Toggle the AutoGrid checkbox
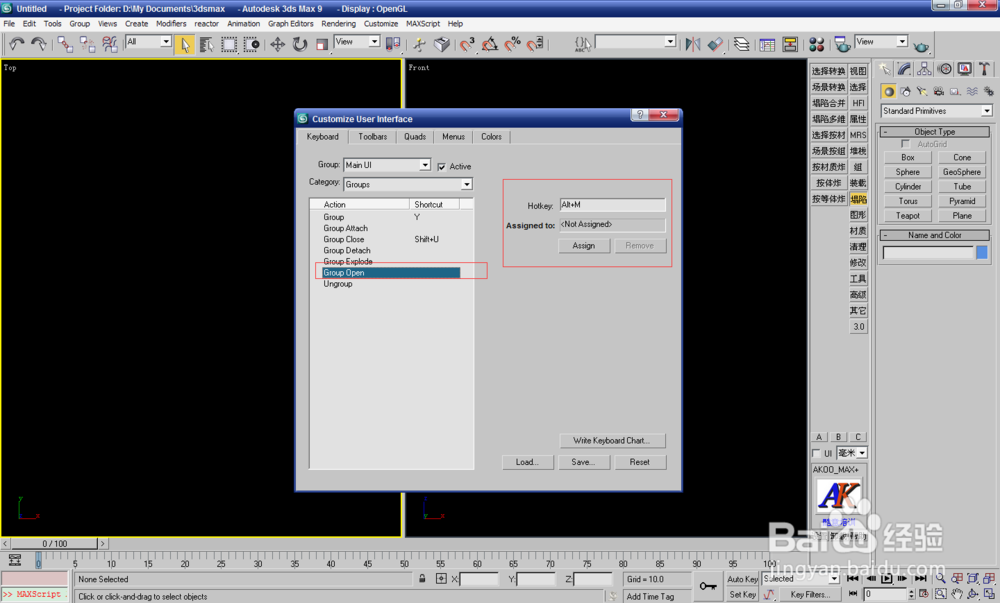The width and height of the screenshot is (1000, 603). (905, 144)
